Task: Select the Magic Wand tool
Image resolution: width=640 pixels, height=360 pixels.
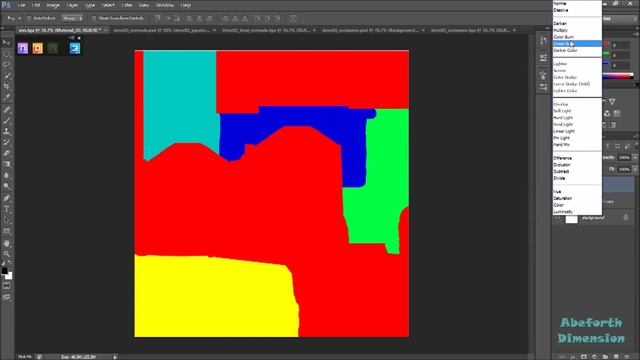Action: coord(7,76)
